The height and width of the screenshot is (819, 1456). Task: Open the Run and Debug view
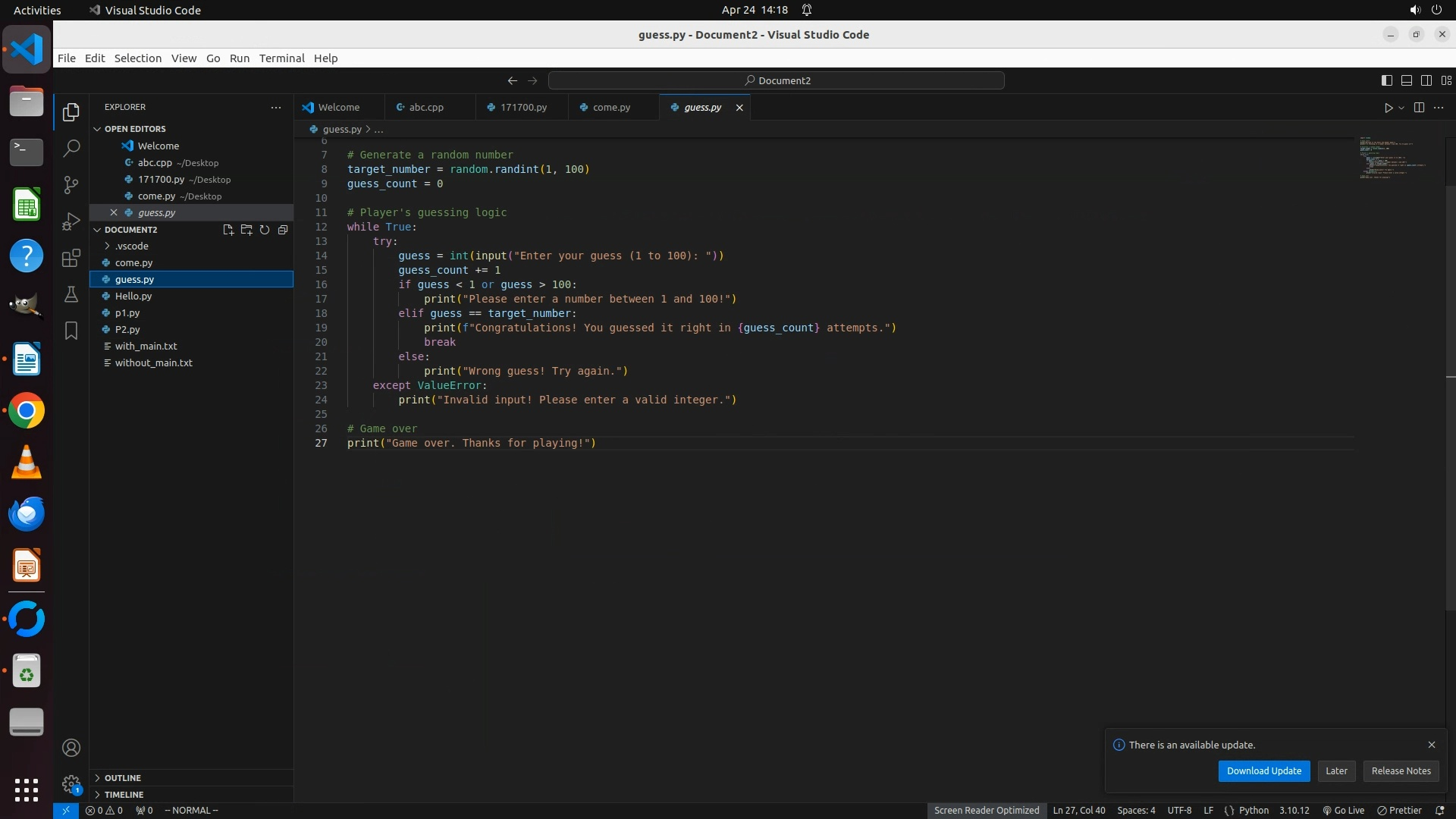71,221
